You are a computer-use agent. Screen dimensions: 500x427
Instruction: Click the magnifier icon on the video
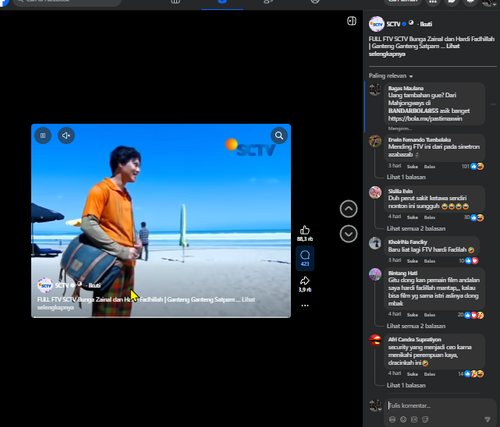click(279, 135)
